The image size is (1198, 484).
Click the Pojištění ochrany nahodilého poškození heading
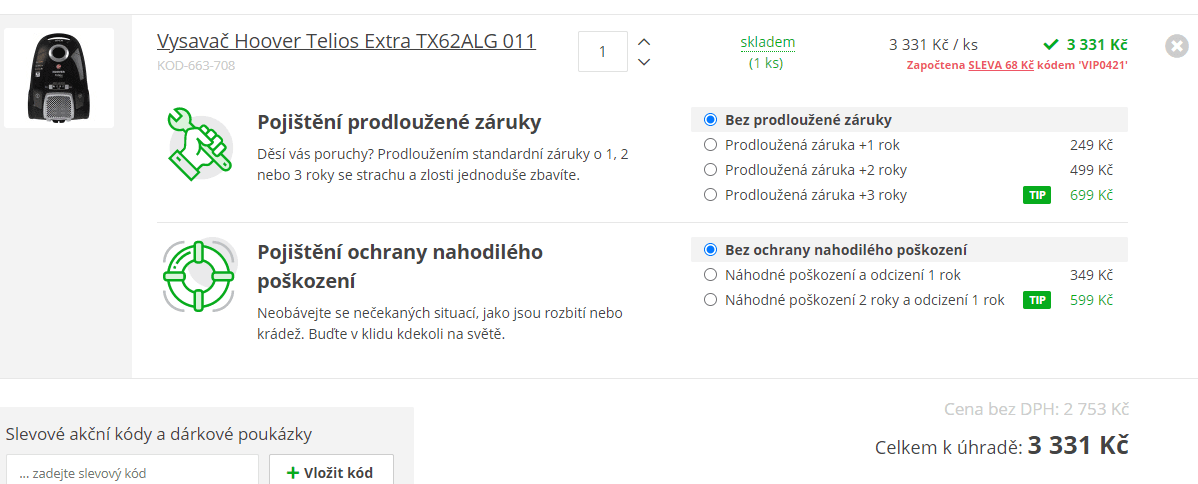tap(400, 267)
